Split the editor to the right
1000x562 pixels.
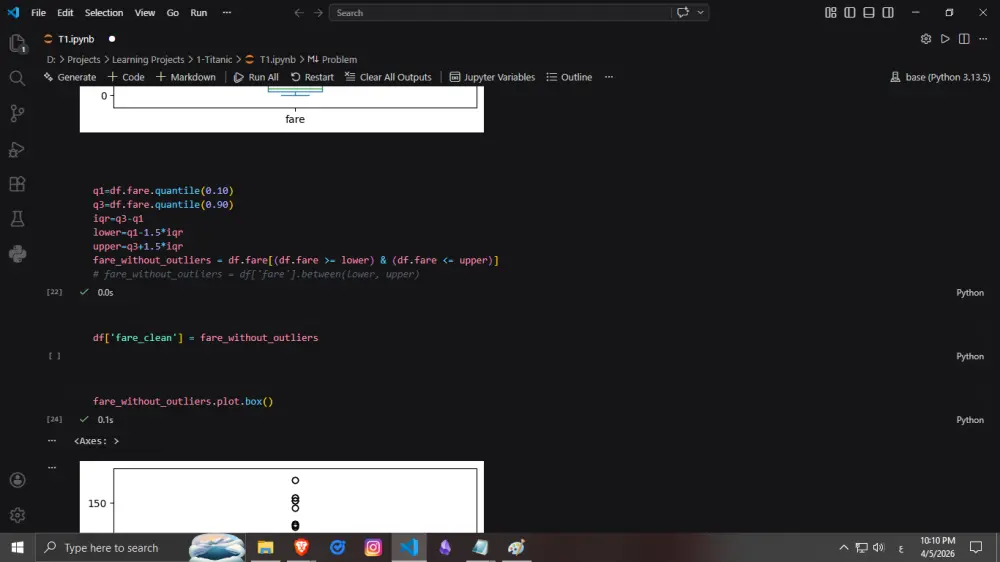coord(964,39)
